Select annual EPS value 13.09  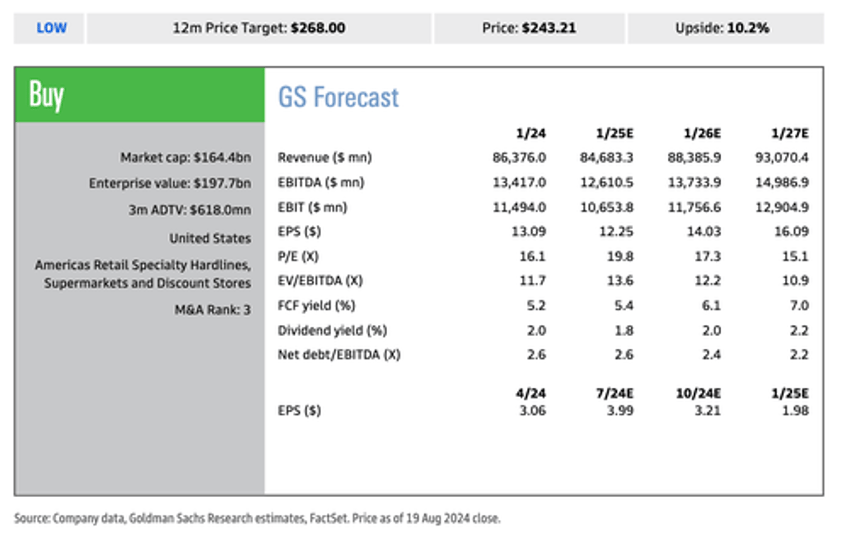coord(529,231)
